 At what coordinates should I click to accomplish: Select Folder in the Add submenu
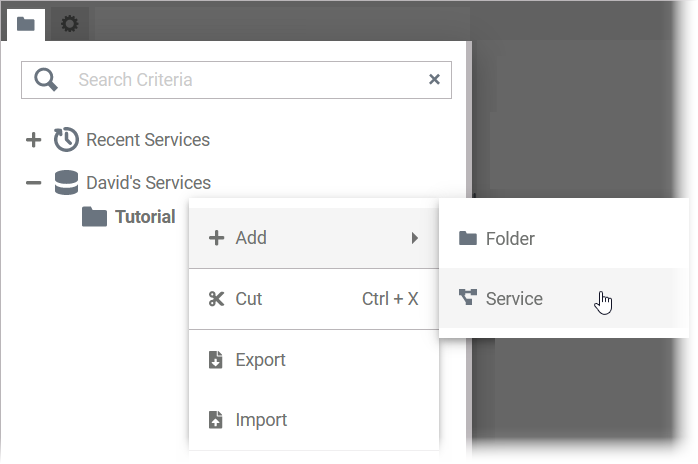(510, 239)
